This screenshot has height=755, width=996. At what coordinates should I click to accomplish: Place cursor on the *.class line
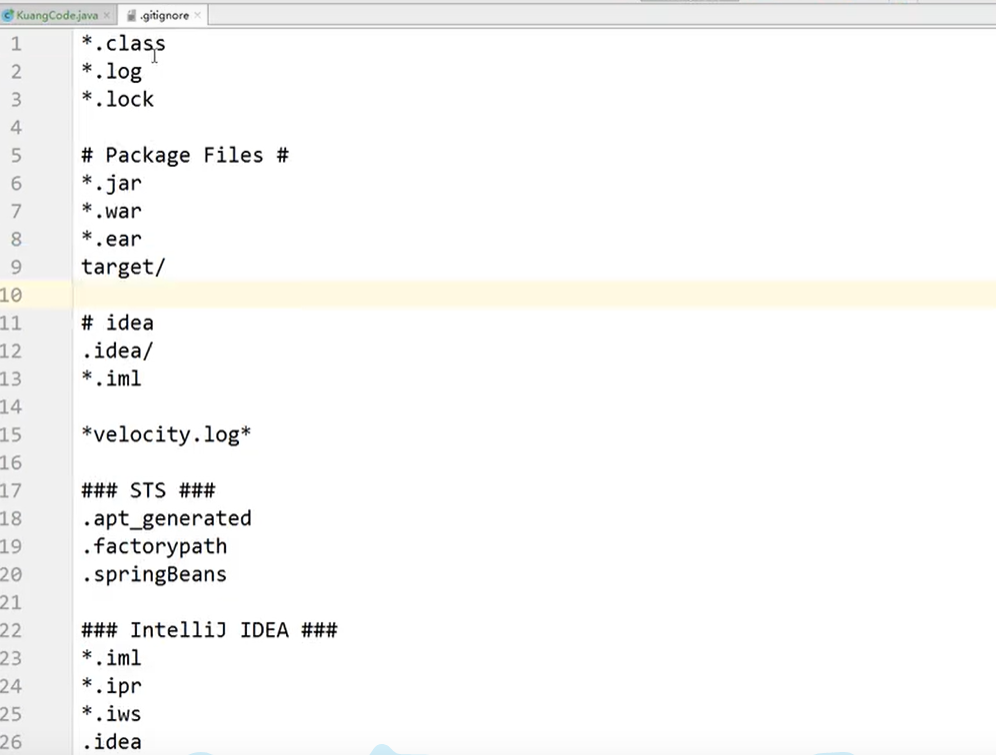pos(123,43)
